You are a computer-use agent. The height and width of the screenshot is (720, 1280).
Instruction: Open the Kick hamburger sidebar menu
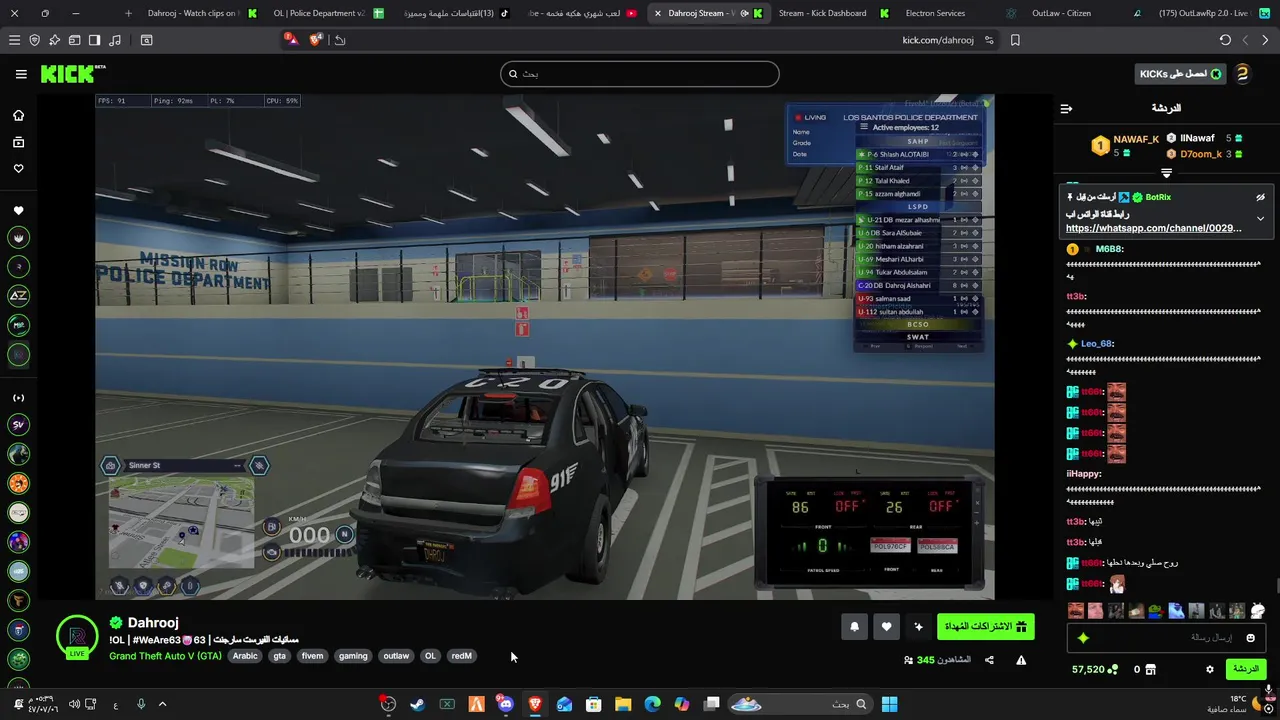pos(21,74)
